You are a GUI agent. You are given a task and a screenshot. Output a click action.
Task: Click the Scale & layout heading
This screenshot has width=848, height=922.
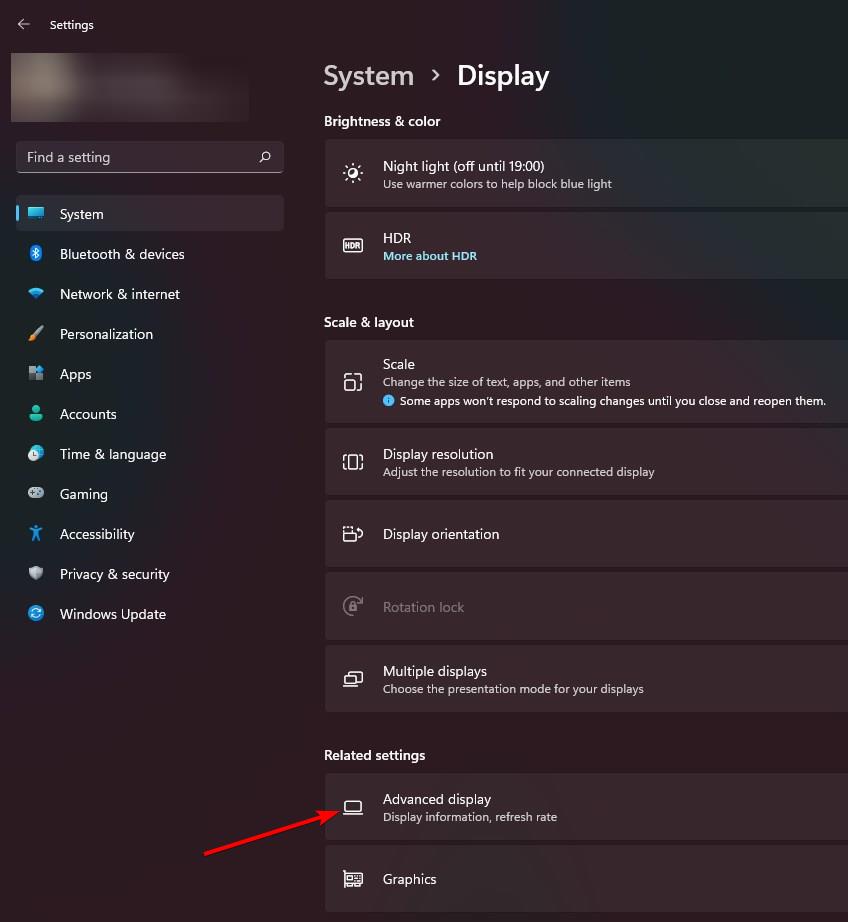369,322
